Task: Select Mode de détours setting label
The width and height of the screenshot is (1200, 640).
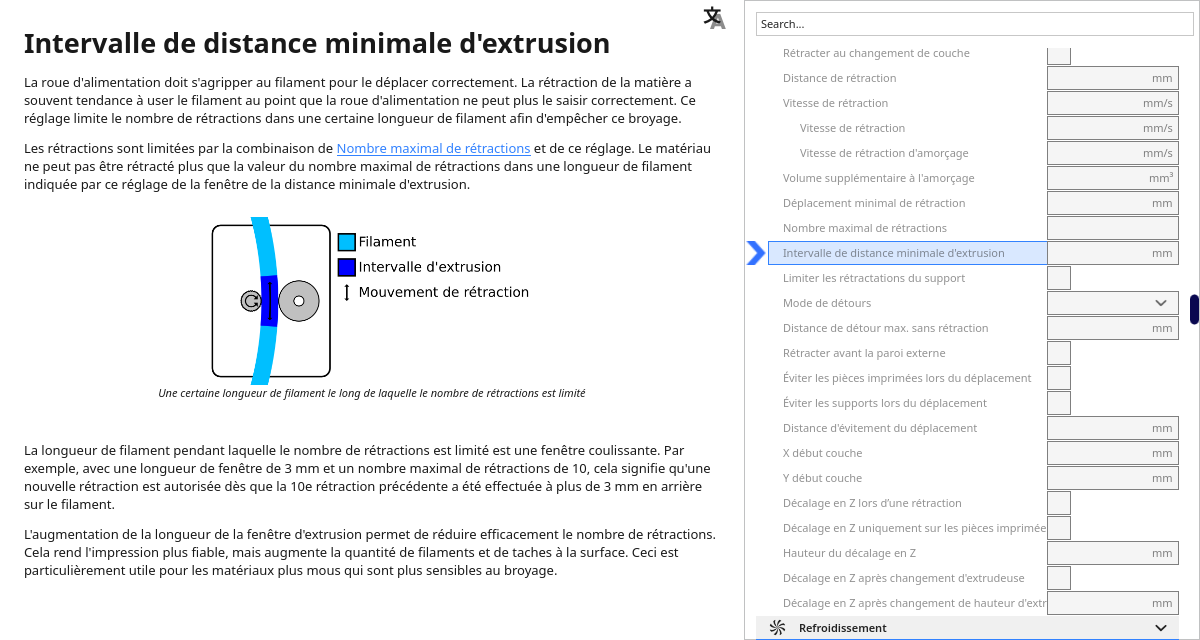Action: pos(827,303)
